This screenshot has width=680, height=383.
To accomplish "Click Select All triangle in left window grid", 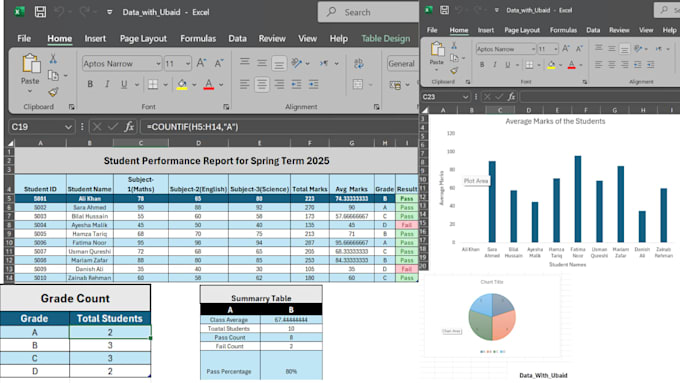I will click(x=10, y=143).
